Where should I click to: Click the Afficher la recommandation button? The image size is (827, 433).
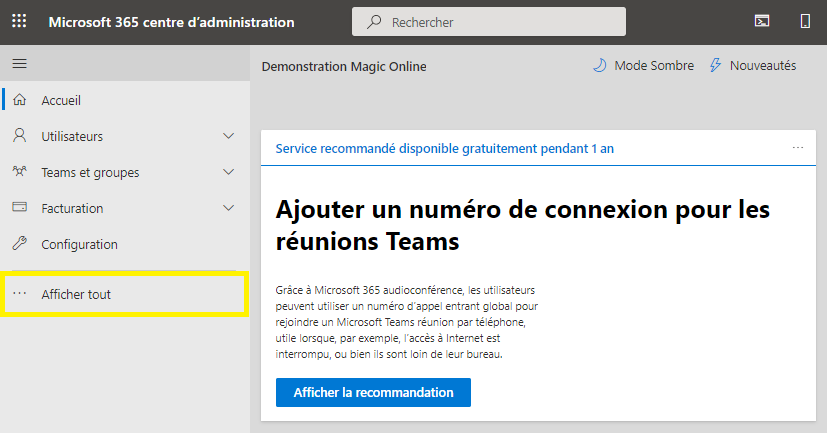coord(373,392)
